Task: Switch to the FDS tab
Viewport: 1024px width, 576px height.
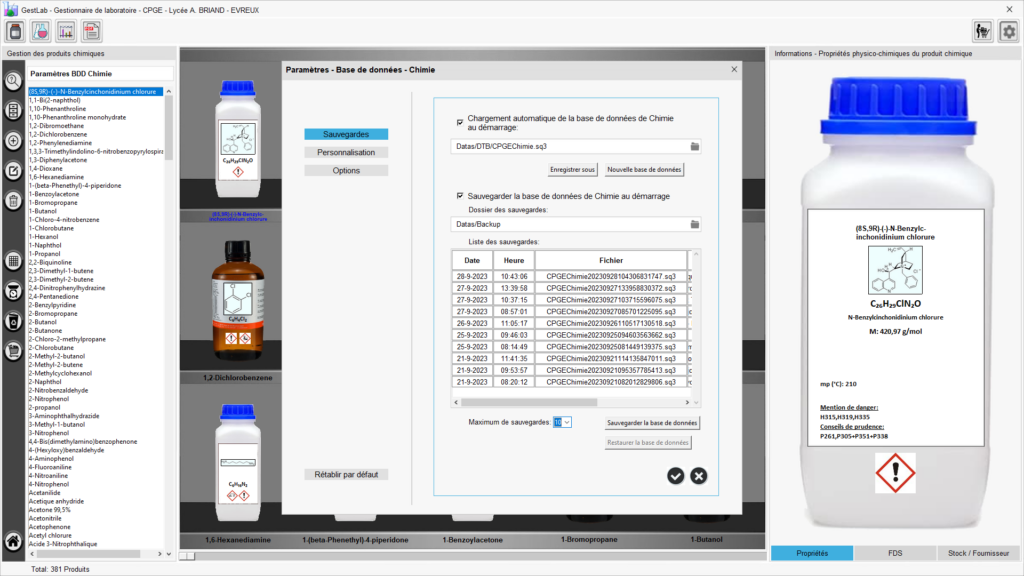Action: tap(895, 553)
